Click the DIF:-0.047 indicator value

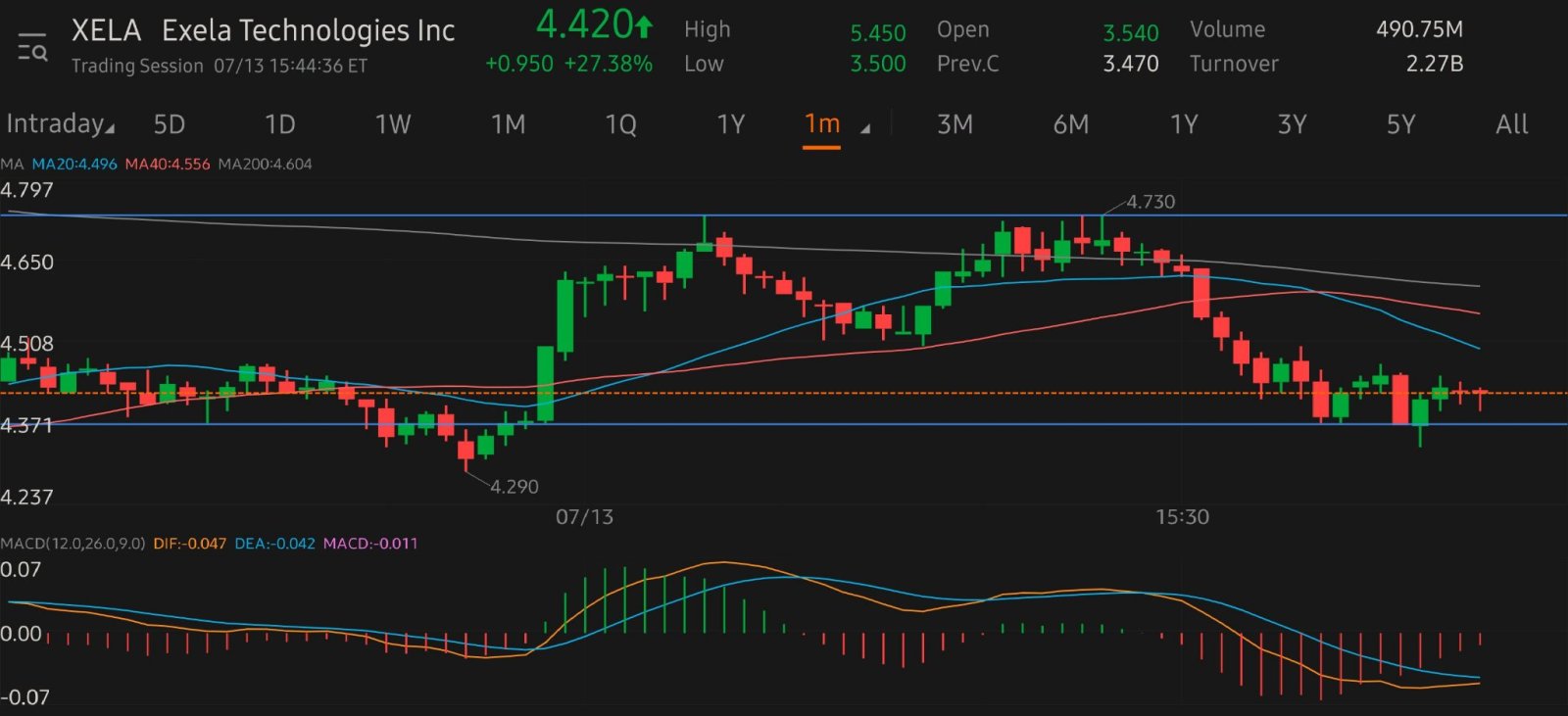click(189, 543)
